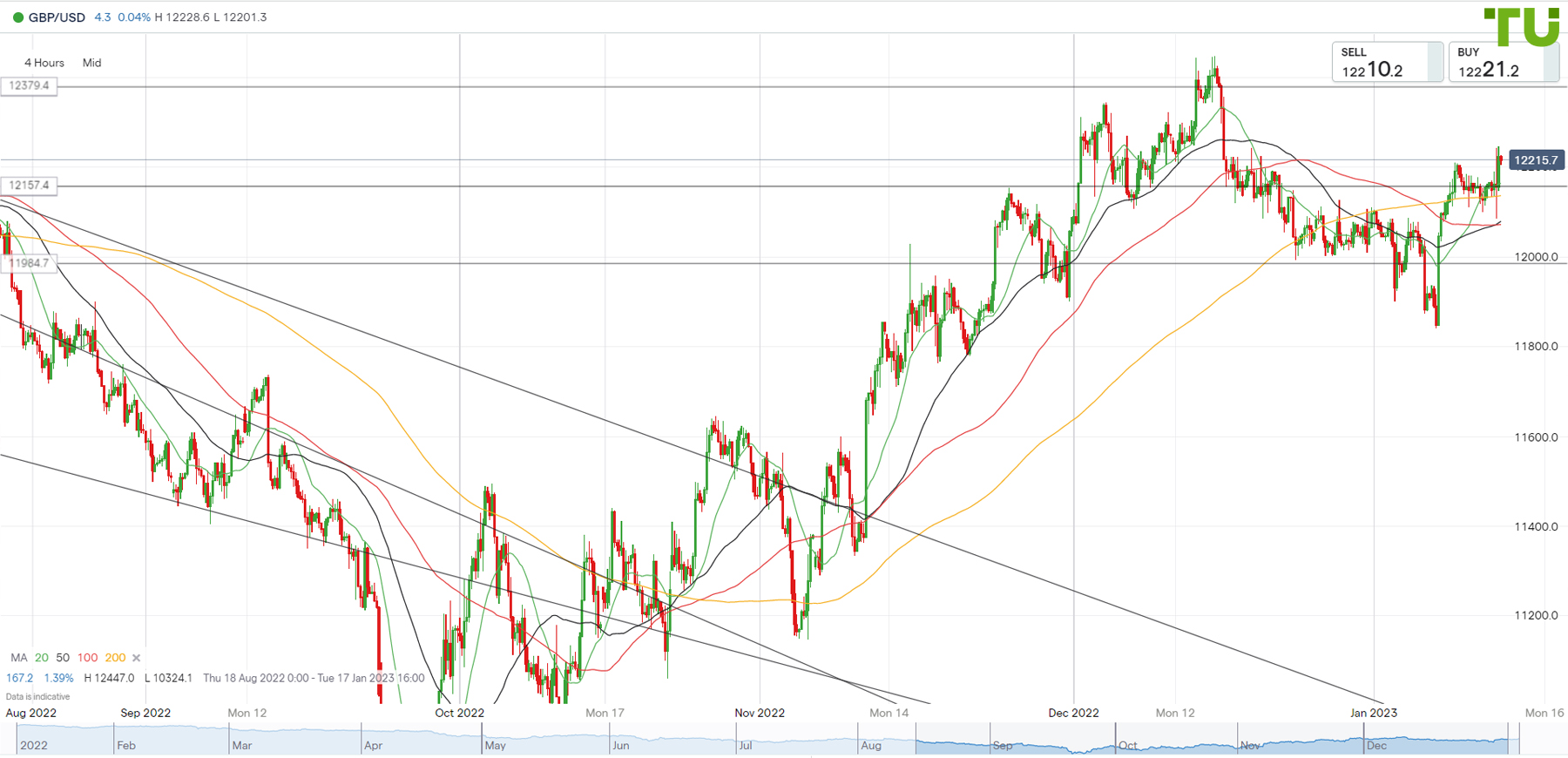The height and width of the screenshot is (758, 1568).
Task: Click the Jan 2023 time axis label
Action: tap(1374, 713)
